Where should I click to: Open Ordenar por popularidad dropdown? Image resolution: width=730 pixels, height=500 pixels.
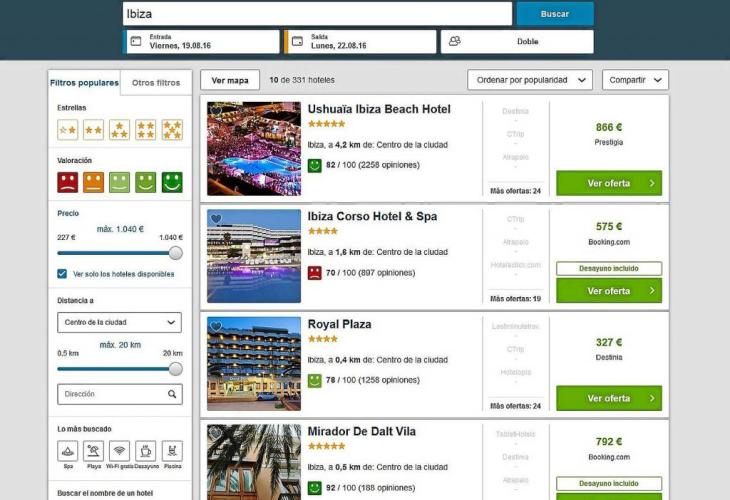pos(530,80)
